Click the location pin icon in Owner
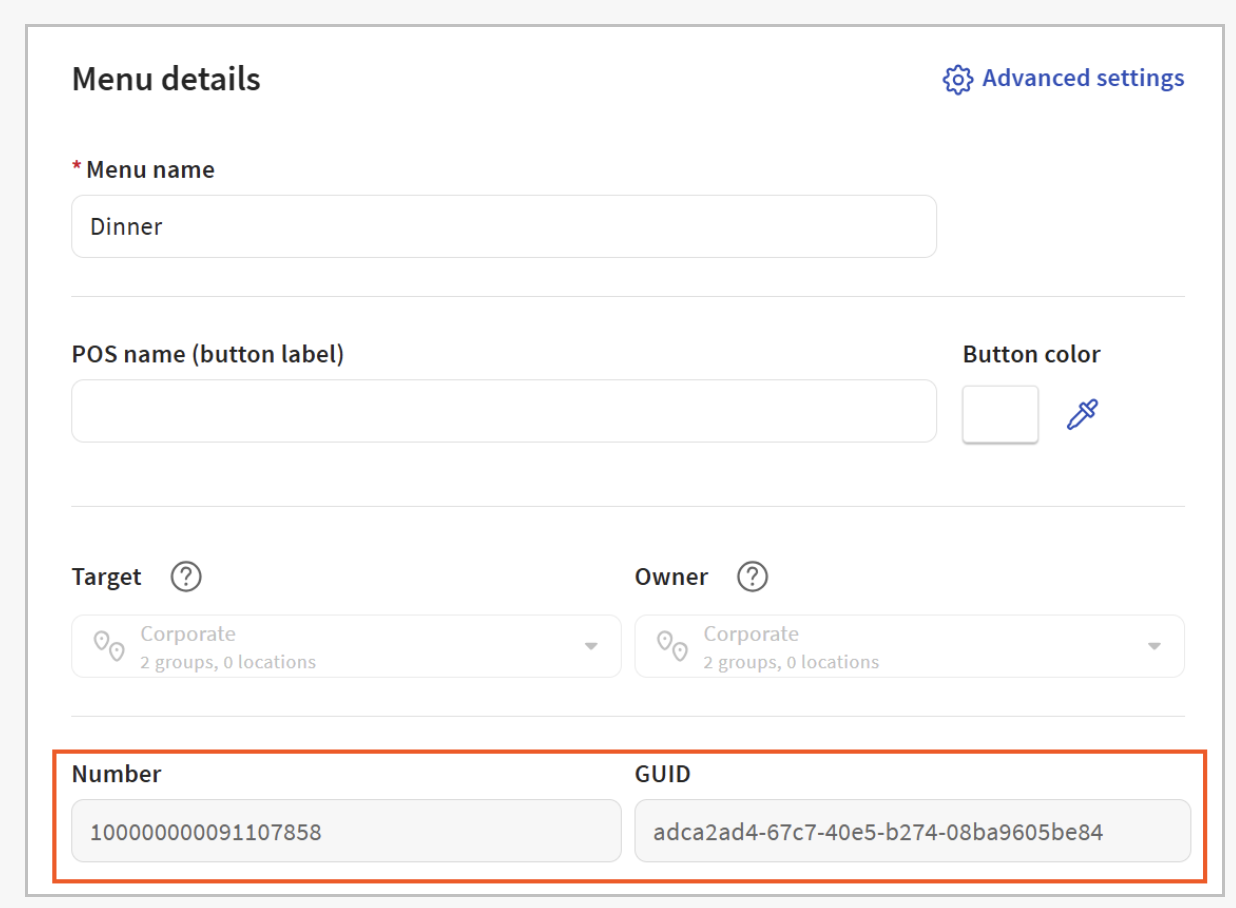 pyautogui.click(x=671, y=645)
